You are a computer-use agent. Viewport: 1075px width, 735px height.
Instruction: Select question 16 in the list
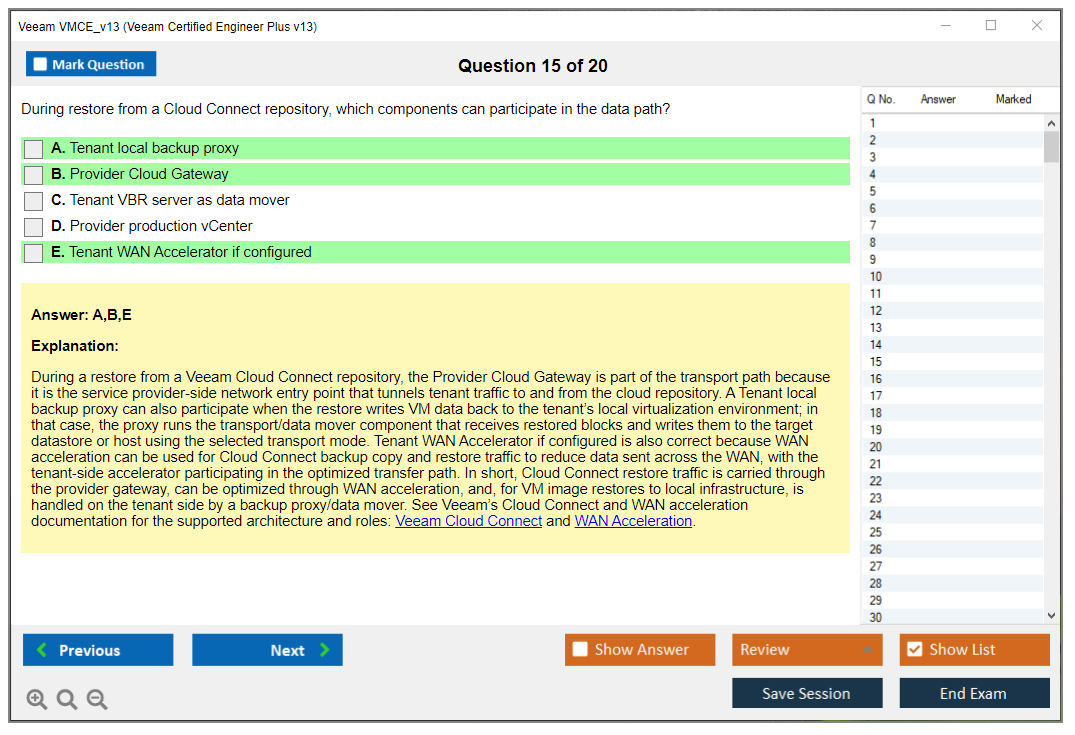pyautogui.click(x=952, y=379)
